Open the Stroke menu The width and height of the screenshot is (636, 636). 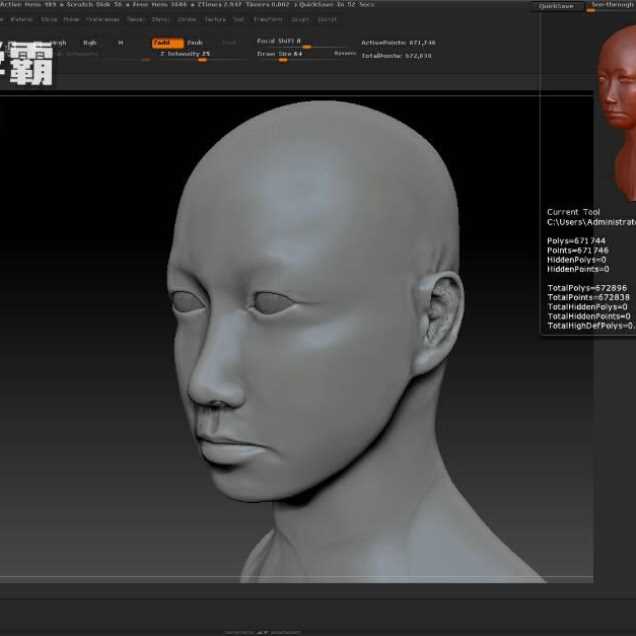(x=187, y=19)
